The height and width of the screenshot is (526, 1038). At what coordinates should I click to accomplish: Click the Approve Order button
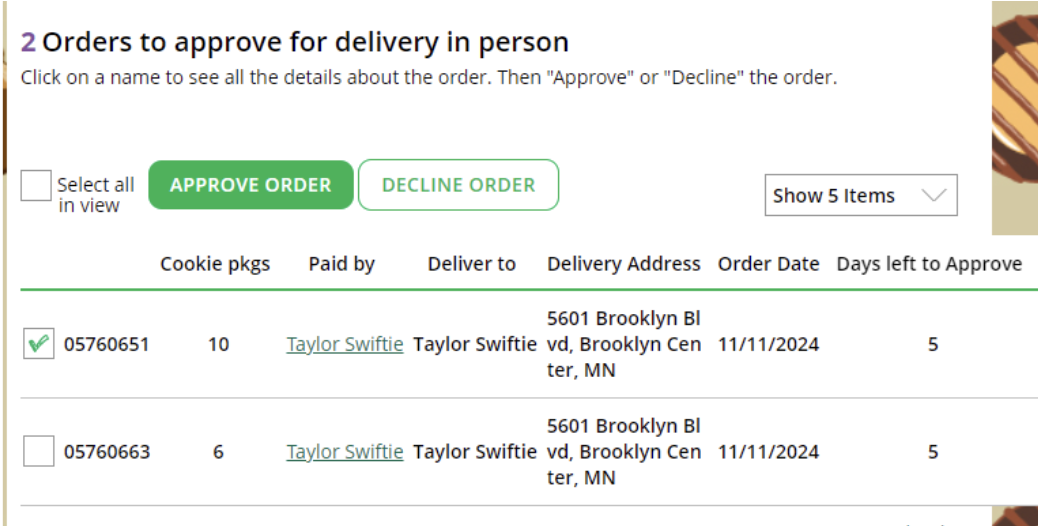click(x=251, y=185)
